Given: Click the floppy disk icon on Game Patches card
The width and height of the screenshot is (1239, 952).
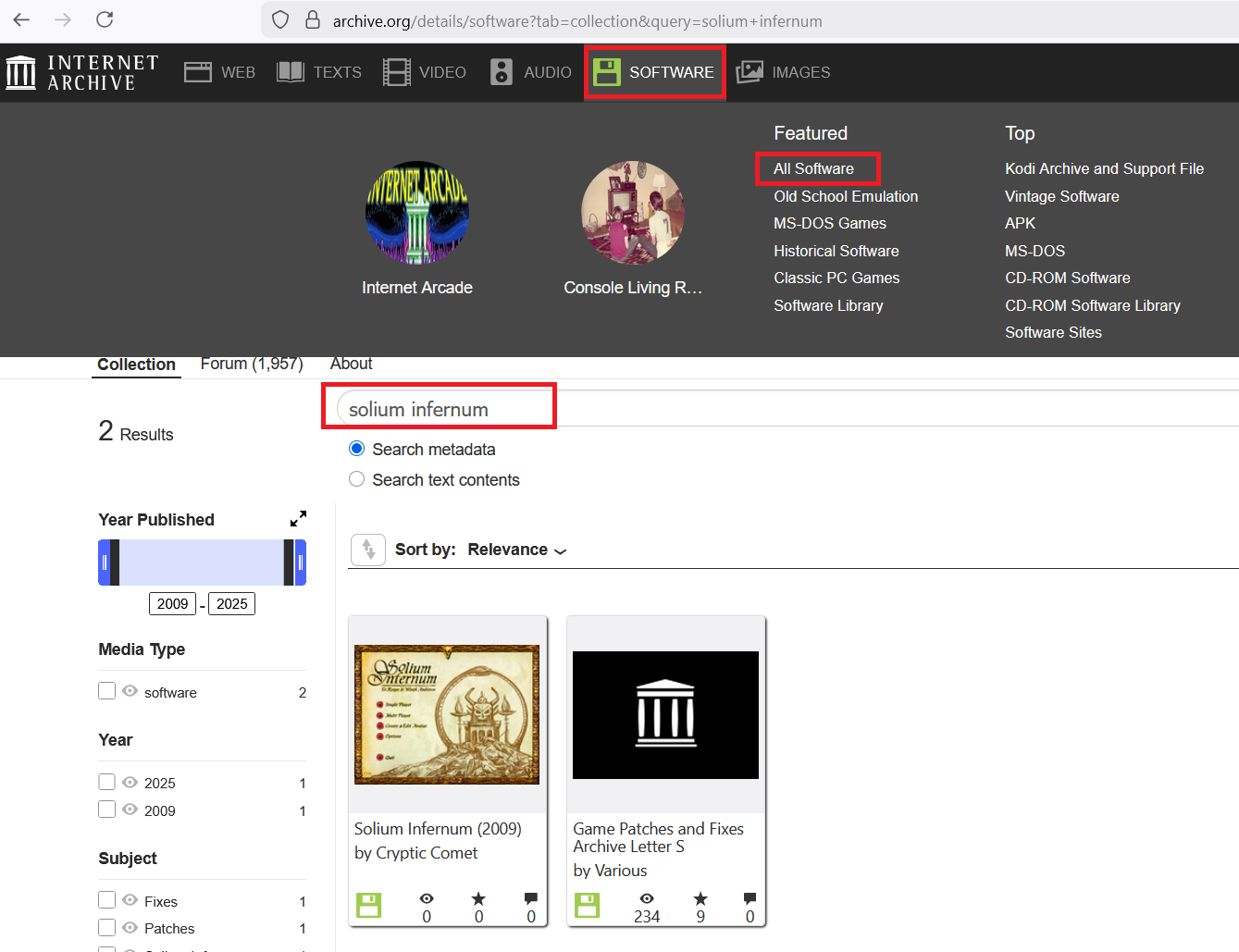Looking at the screenshot, I should click(587, 905).
